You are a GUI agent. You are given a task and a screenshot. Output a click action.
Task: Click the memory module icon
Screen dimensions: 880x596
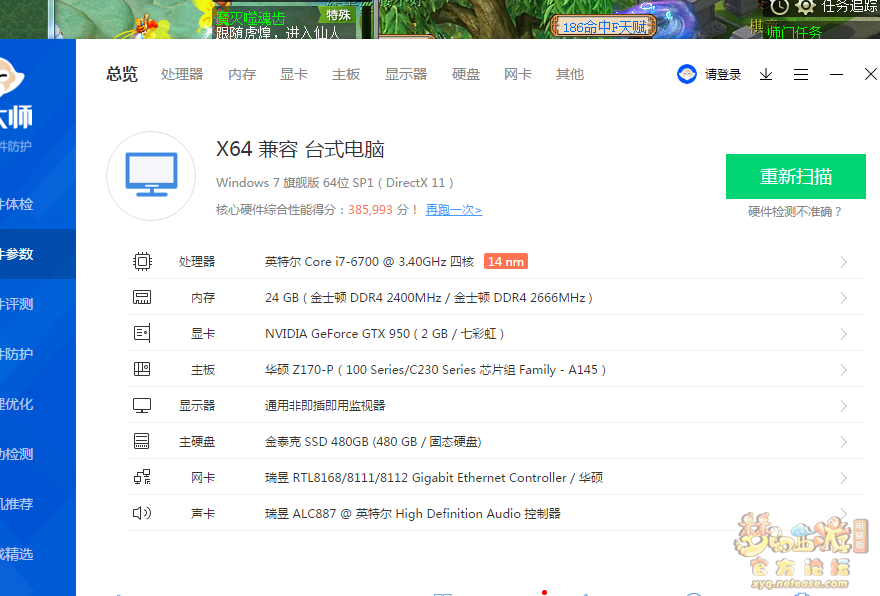pos(142,297)
